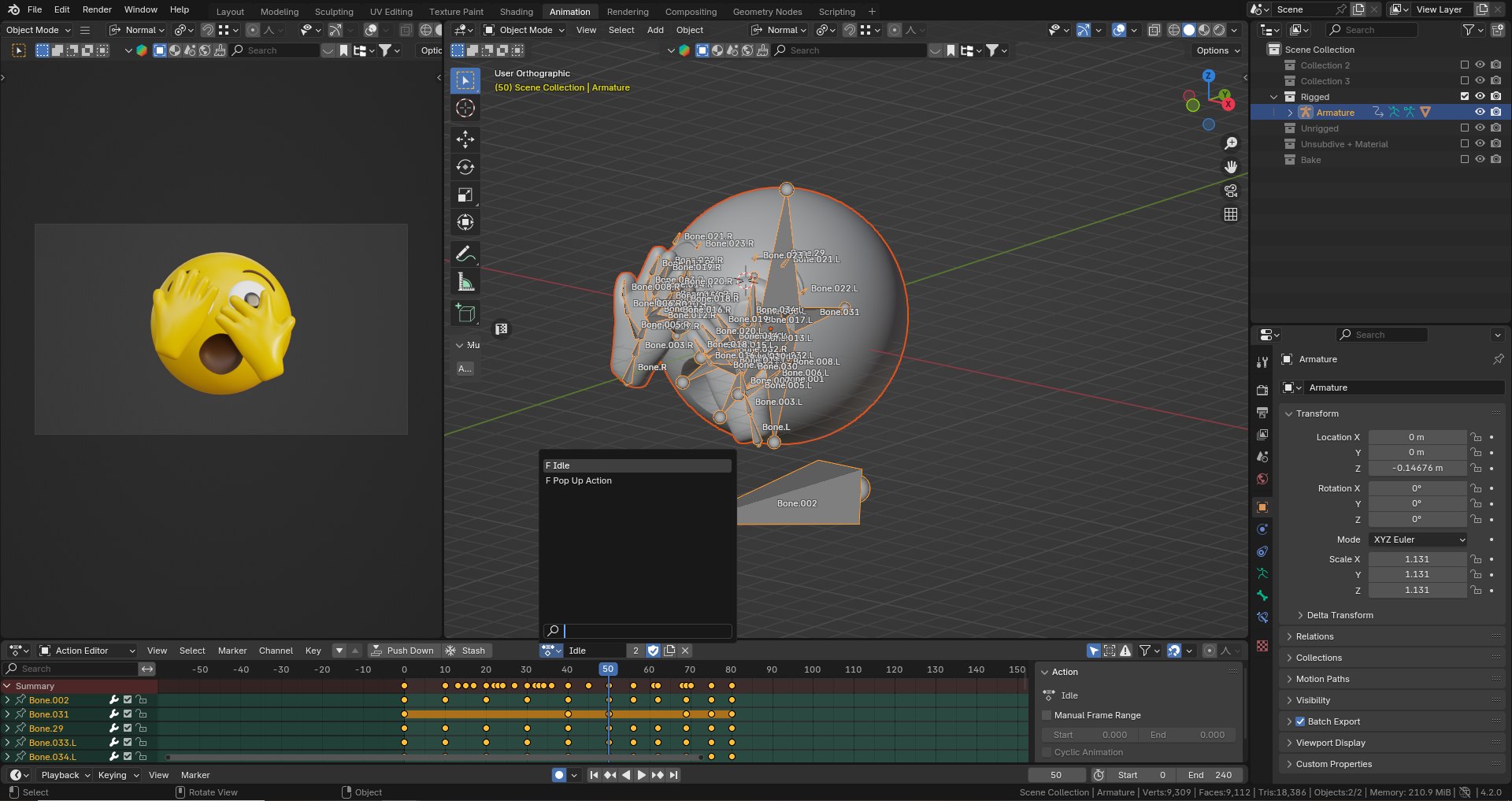Select the Add Cube tool
This screenshot has height=801, width=1512.
coord(465,313)
